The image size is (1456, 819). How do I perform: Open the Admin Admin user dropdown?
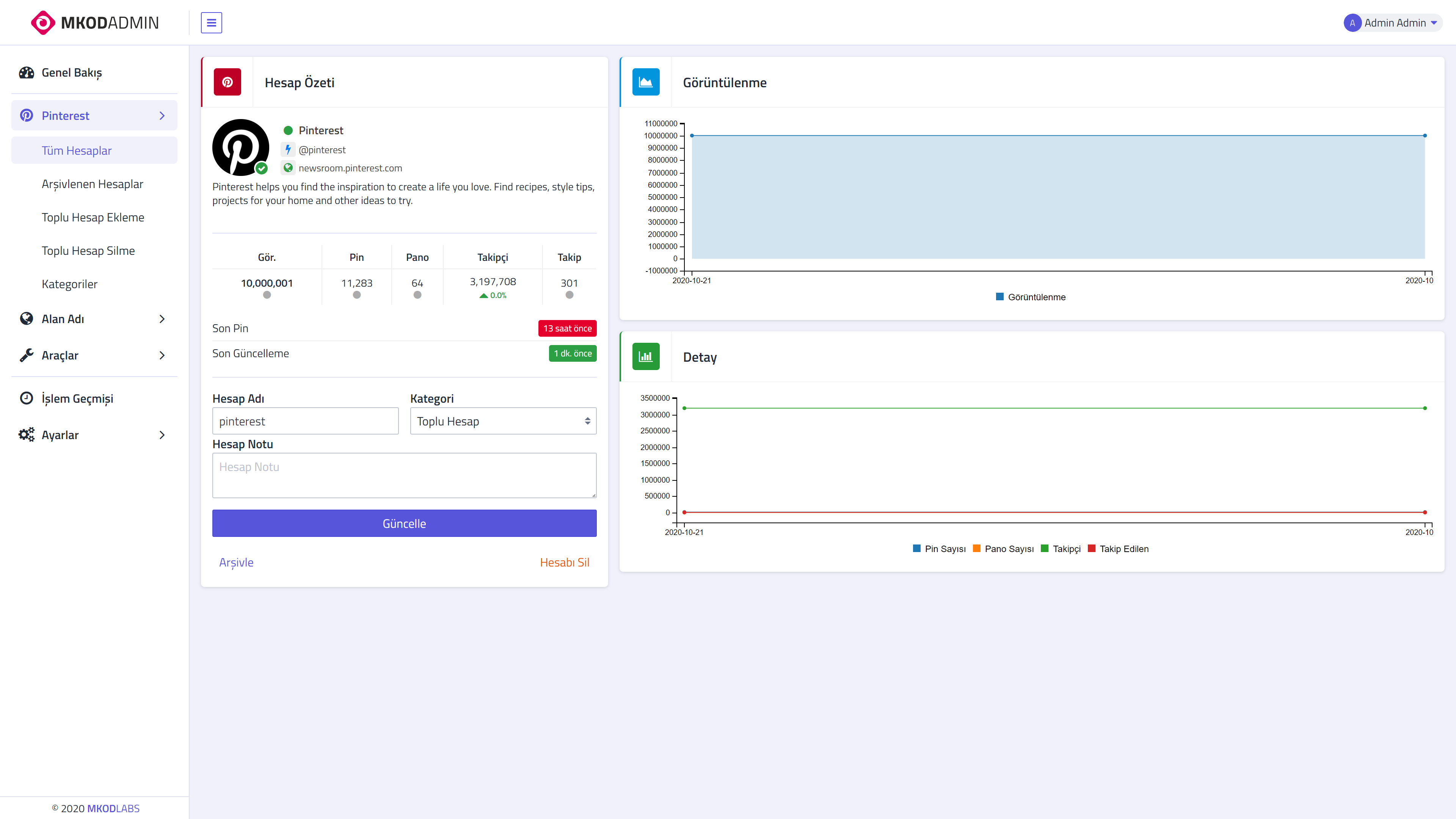1393,23
